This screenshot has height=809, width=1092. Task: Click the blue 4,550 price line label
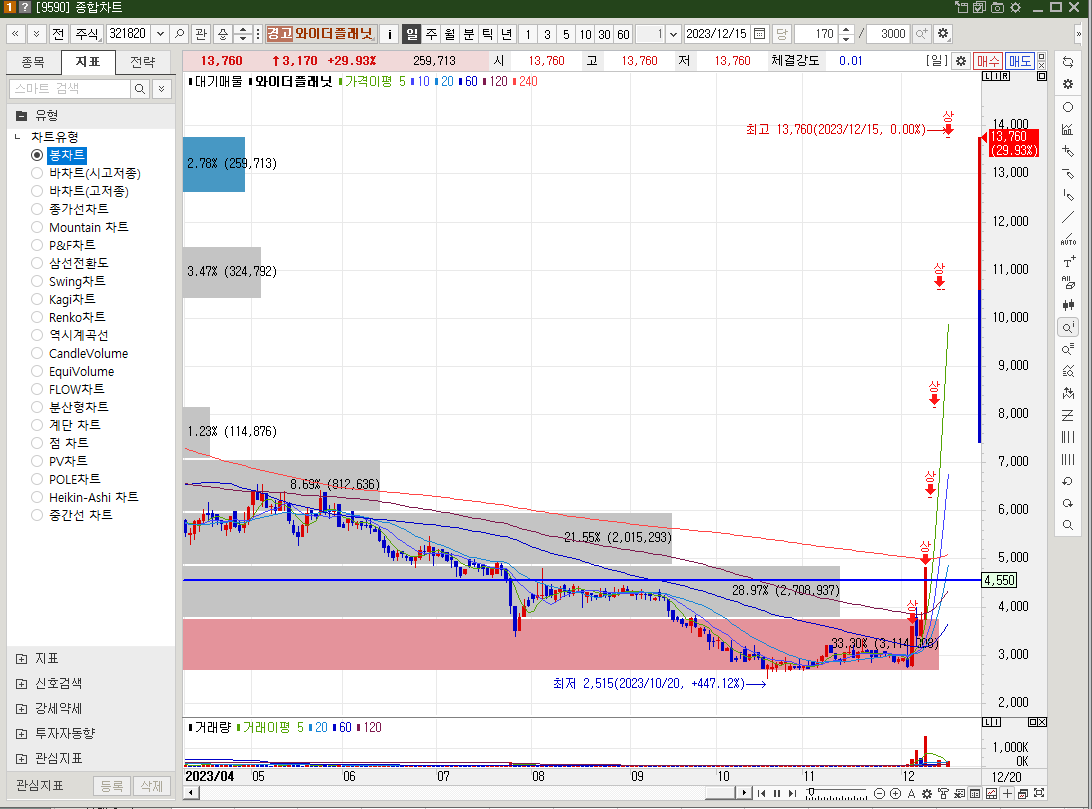tap(999, 580)
